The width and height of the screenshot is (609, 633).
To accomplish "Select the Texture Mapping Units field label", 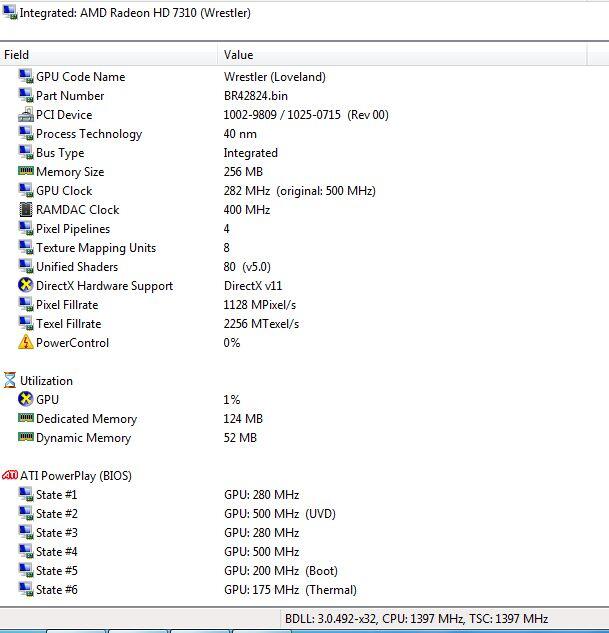I will [x=96, y=248].
